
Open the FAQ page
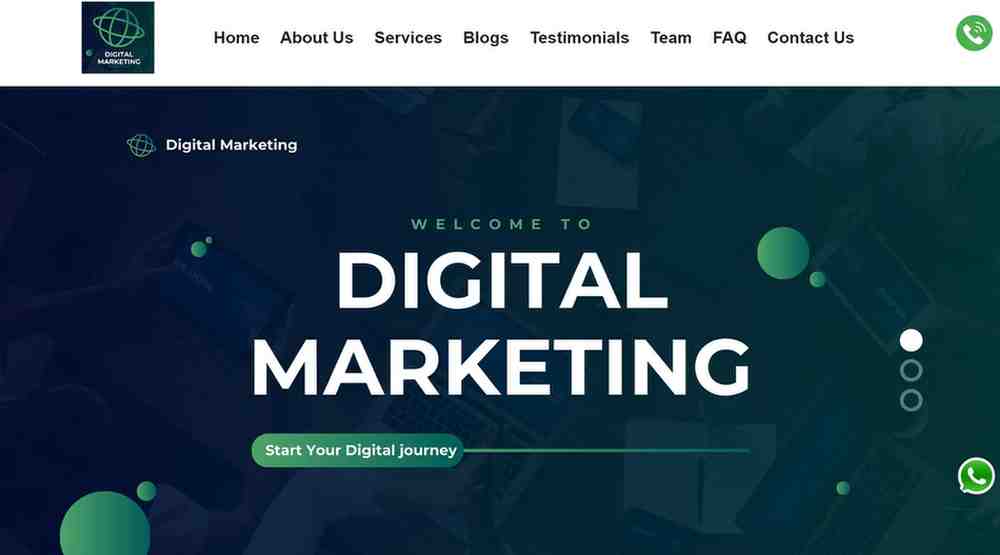[x=730, y=38]
